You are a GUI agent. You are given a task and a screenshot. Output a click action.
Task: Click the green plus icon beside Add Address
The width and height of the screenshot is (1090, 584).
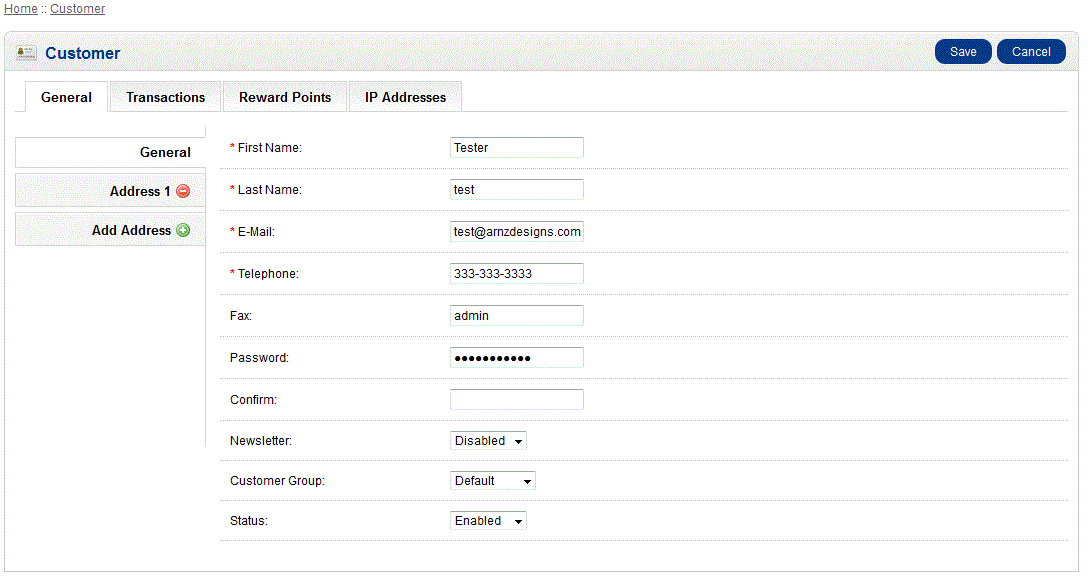tap(183, 230)
